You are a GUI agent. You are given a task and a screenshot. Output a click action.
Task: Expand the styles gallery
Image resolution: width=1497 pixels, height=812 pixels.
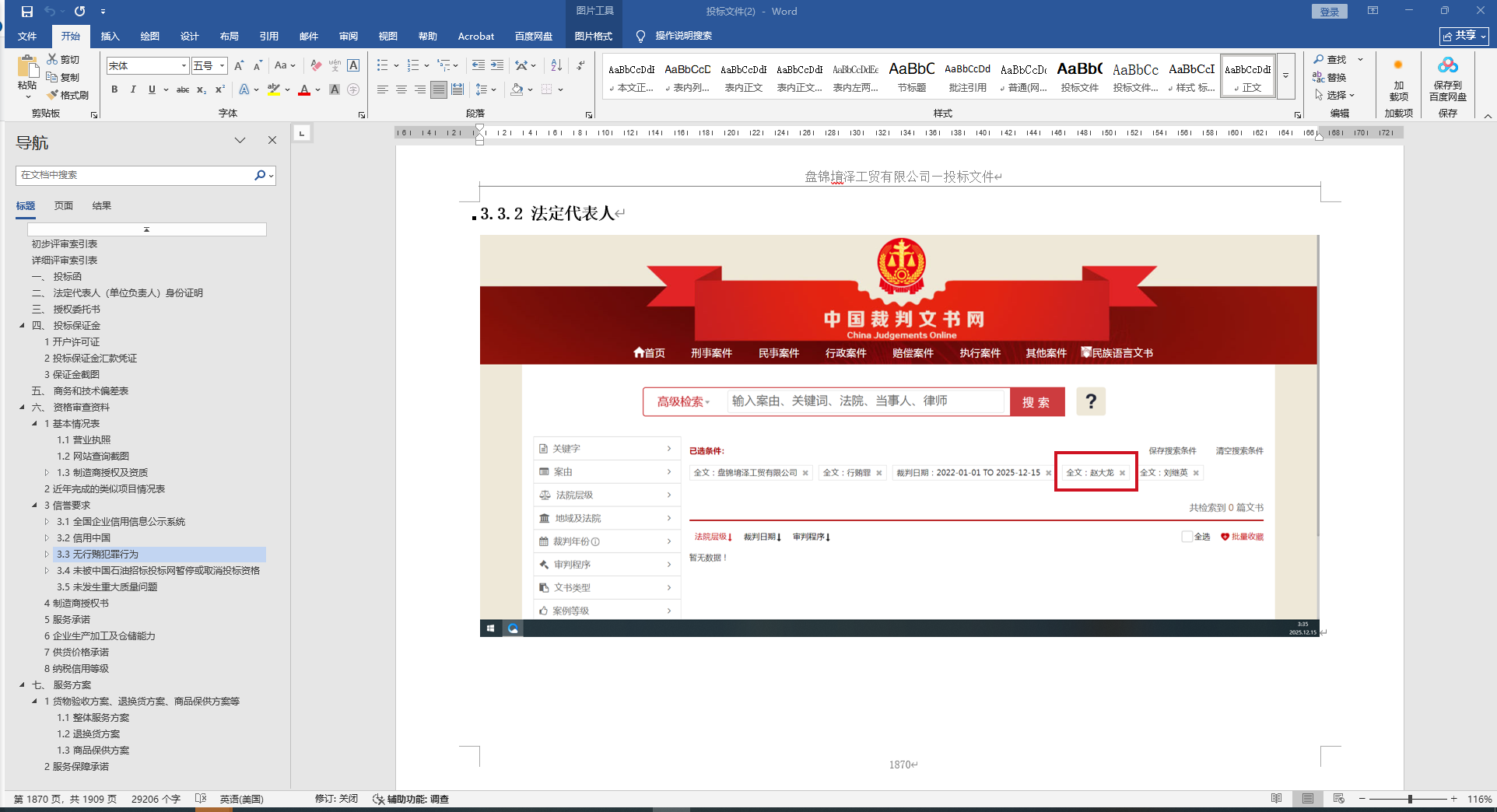pyautogui.click(x=1285, y=75)
